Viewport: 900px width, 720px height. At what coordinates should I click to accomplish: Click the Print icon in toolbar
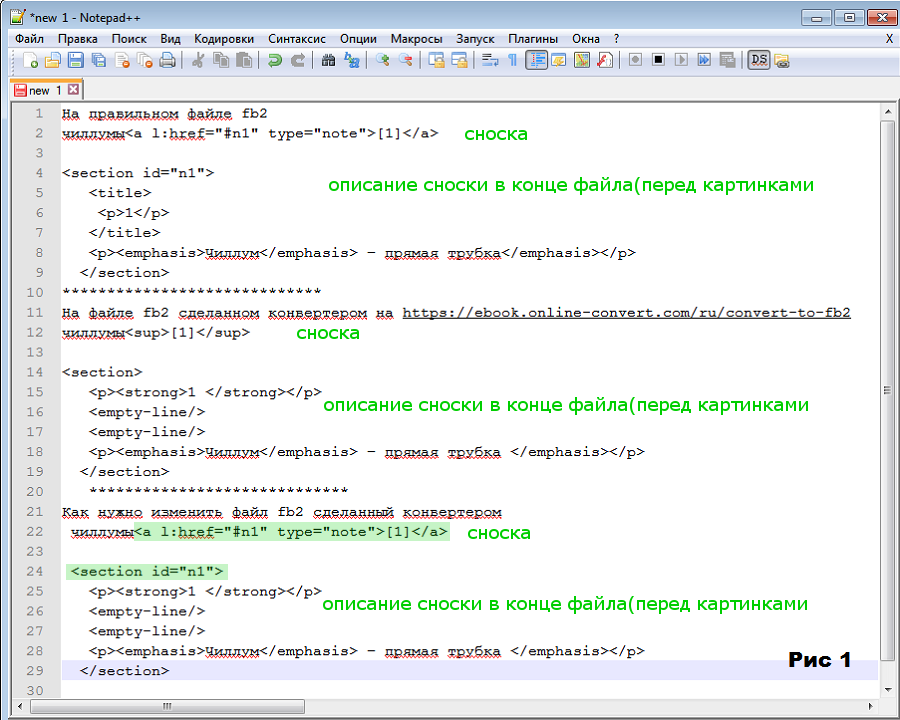coord(167,60)
